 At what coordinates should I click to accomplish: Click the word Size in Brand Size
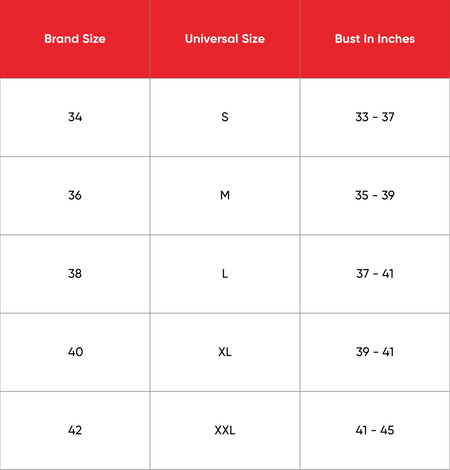click(x=94, y=39)
